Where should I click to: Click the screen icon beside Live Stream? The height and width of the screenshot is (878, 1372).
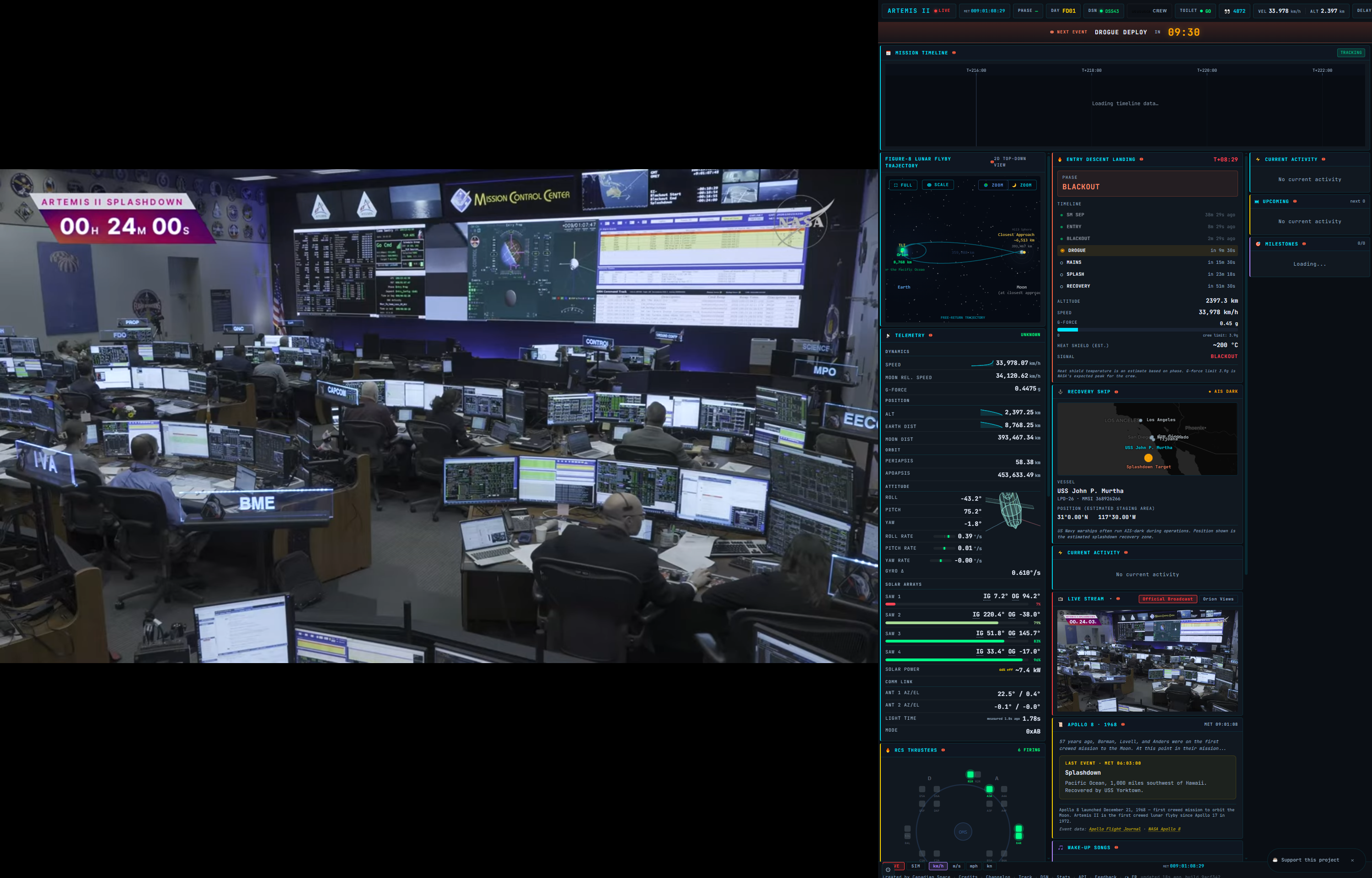1060,599
